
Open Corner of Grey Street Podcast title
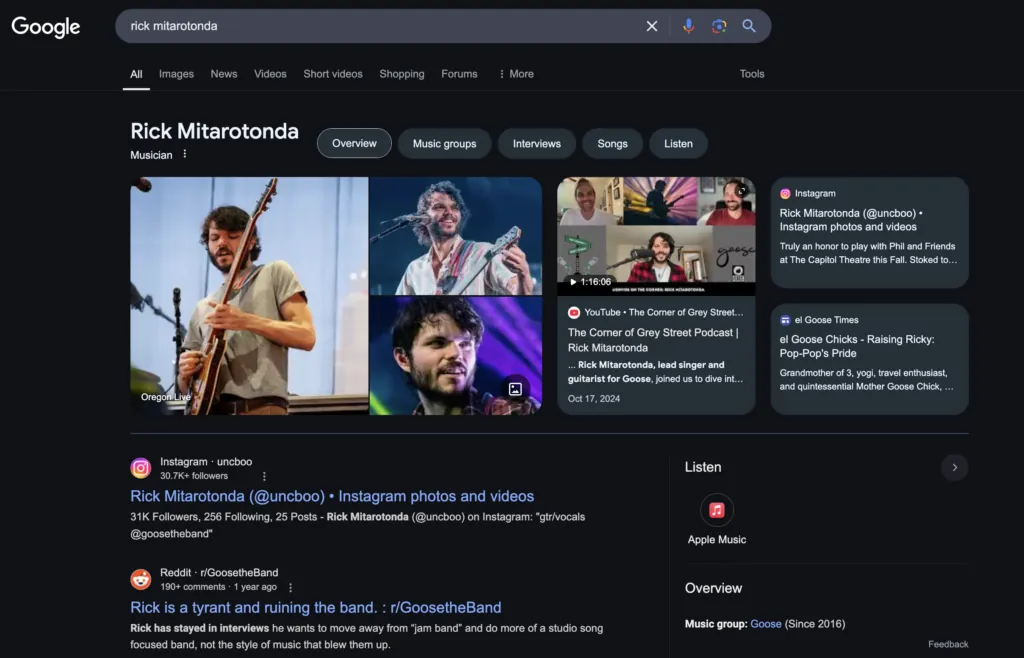pyautogui.click(x=653, y=340)
